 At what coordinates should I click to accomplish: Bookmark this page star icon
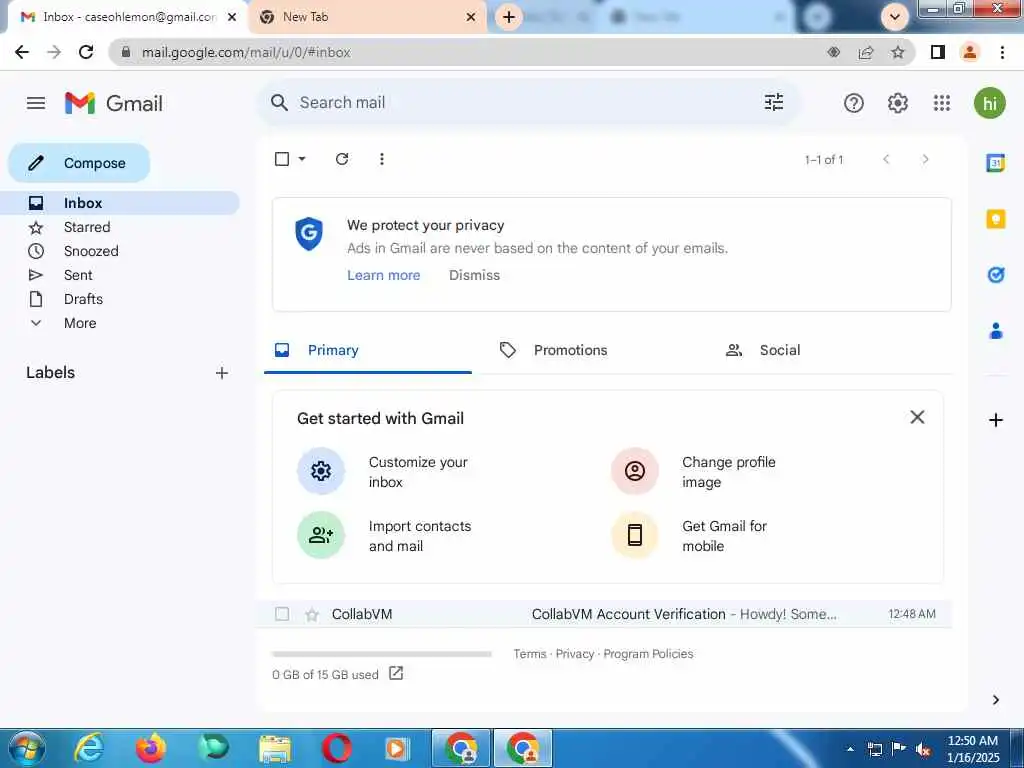coord(898,52)
